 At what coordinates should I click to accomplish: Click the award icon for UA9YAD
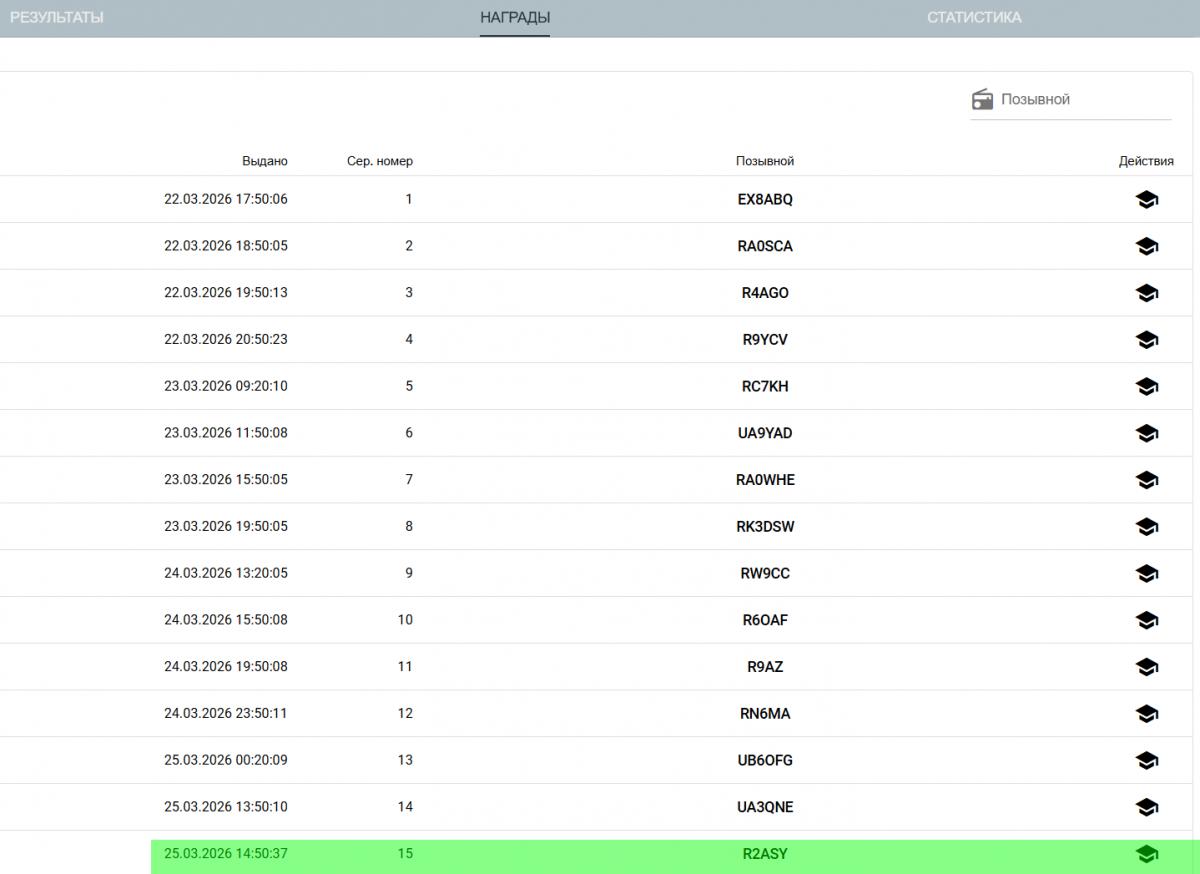(1146, 433)
